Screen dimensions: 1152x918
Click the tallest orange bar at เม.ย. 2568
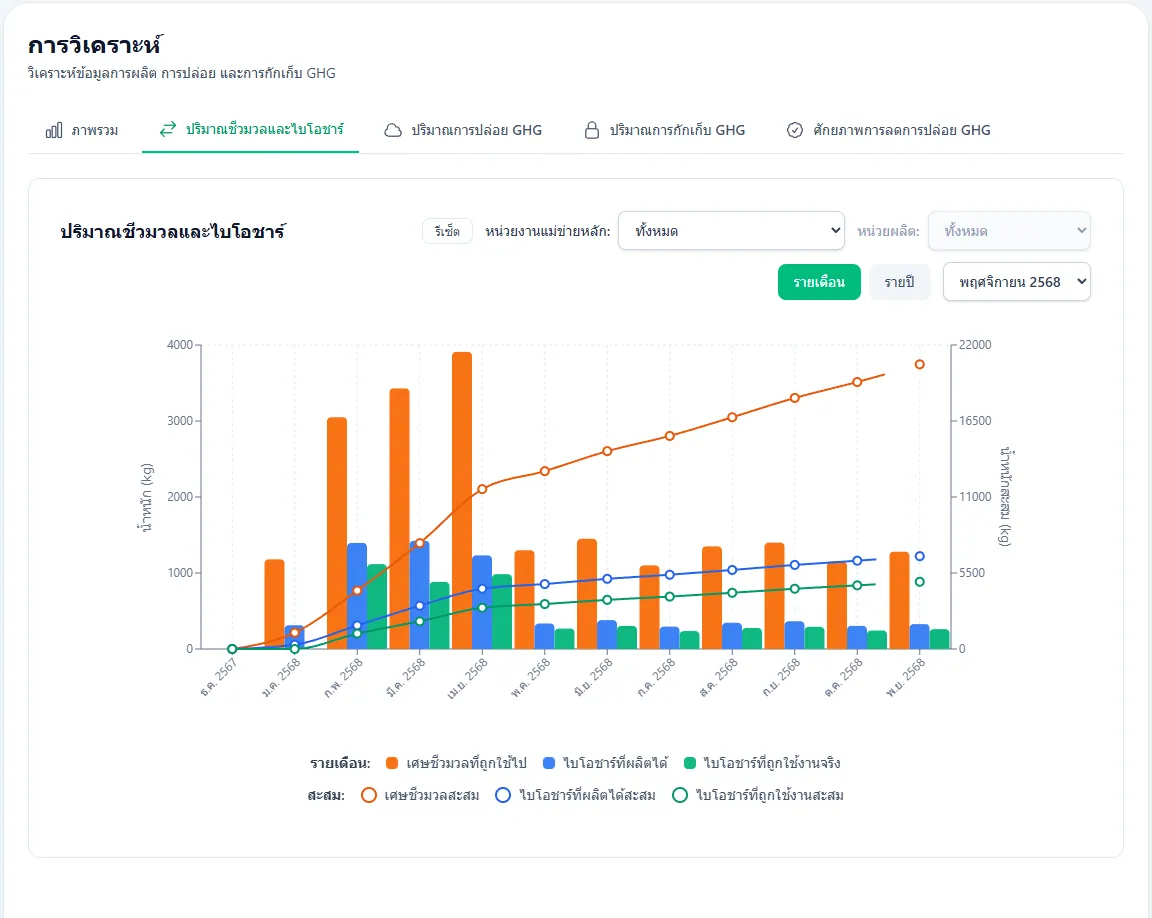[x=462, y=500]
